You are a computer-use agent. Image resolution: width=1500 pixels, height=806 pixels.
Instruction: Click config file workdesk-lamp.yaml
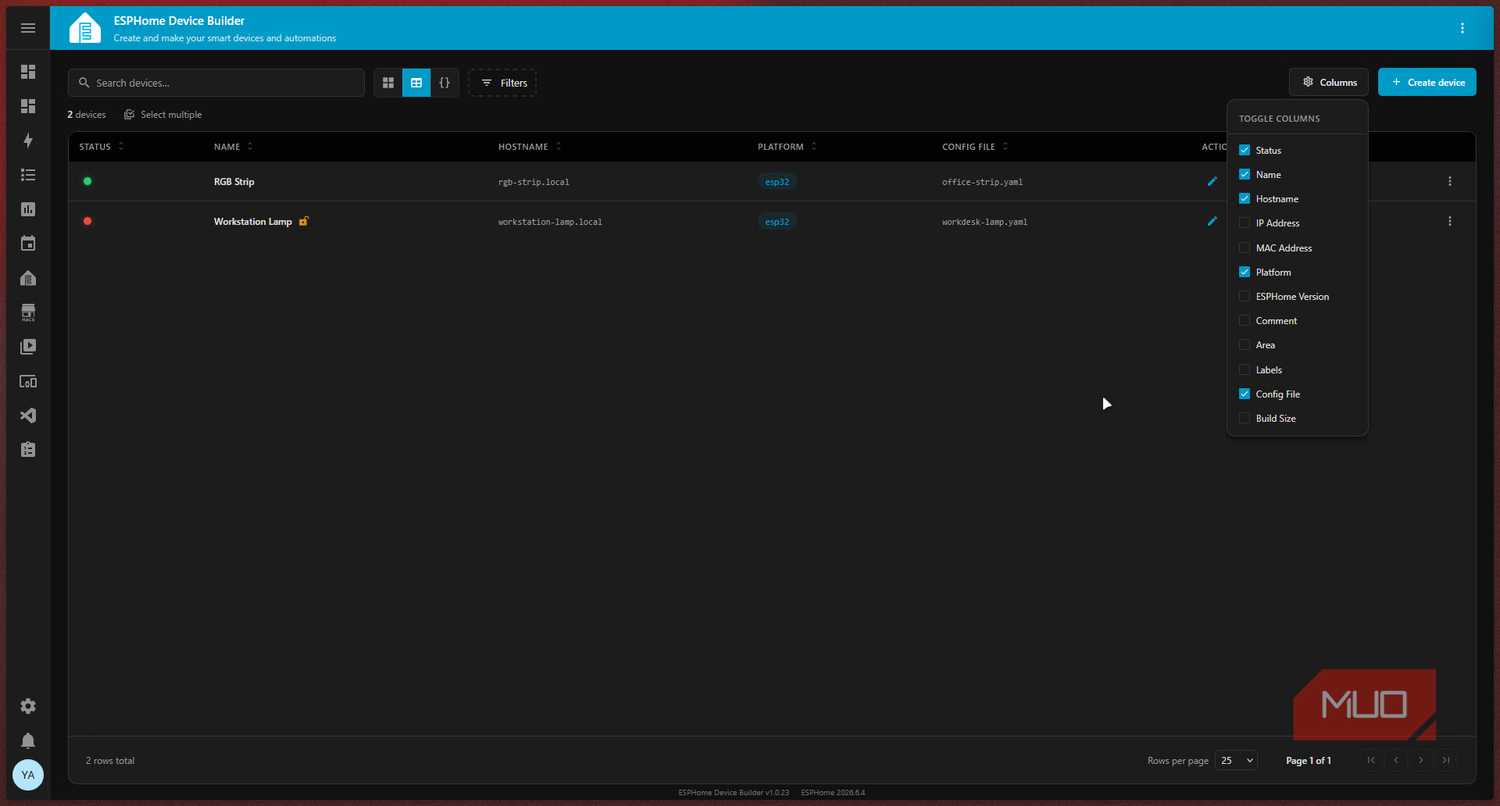tap(985, 222)
